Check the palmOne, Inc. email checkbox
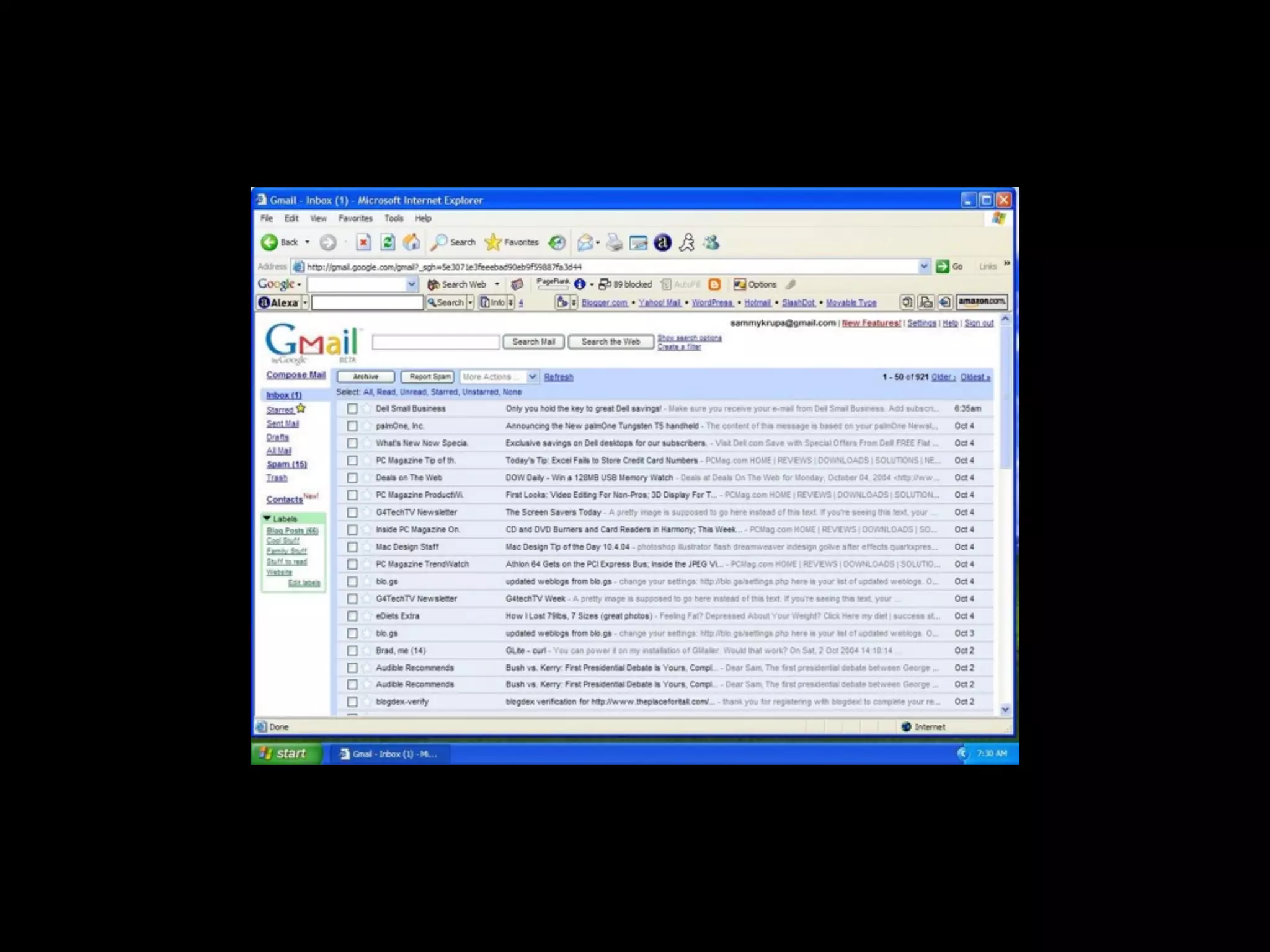Viewport: 1270px width, 952px height. [352, 426]
